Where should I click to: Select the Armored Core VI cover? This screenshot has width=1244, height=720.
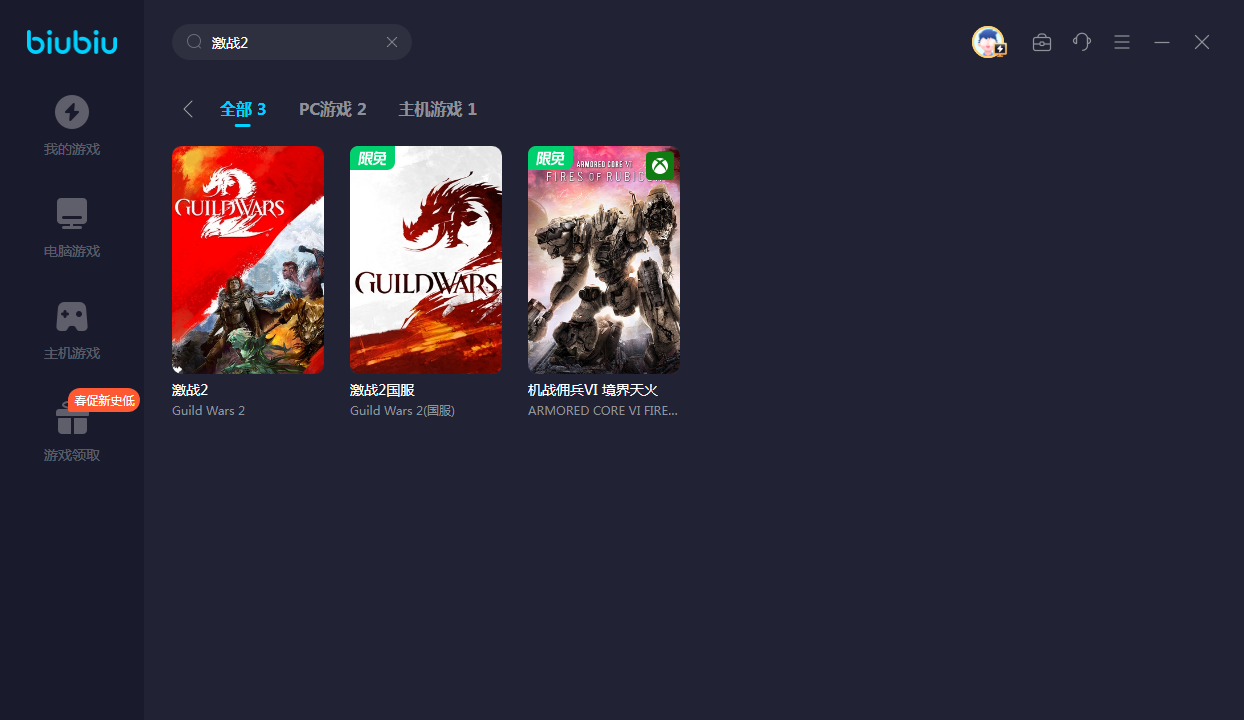tap(604, 260)
